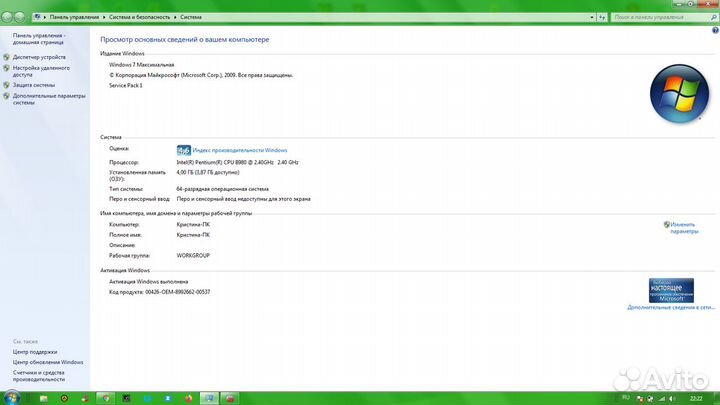Click the Intel Pentium processor value
The image size is (720, 405).
237,162
